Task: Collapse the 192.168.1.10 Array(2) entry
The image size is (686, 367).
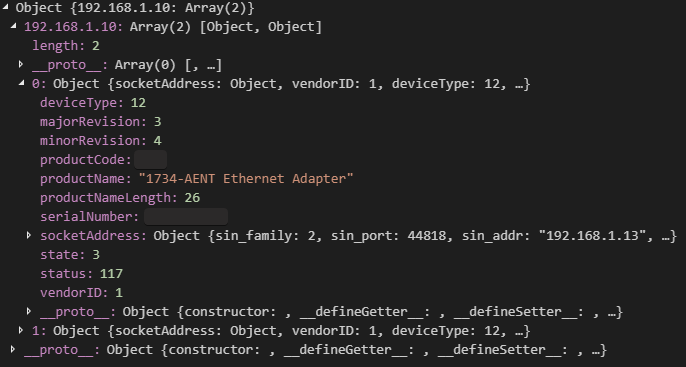Action: pyautogui.click(x=14, y=26)
